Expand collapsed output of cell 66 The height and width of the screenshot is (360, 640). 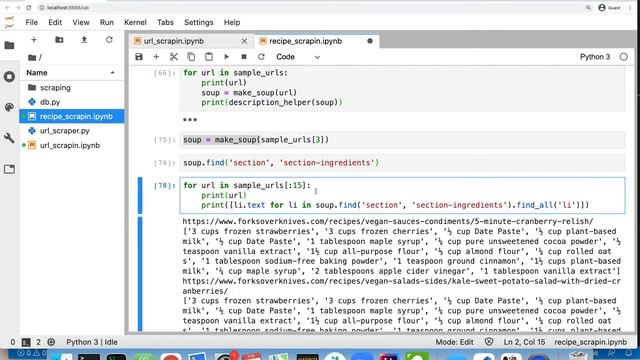pyautogui.click(x=190, y=120)
